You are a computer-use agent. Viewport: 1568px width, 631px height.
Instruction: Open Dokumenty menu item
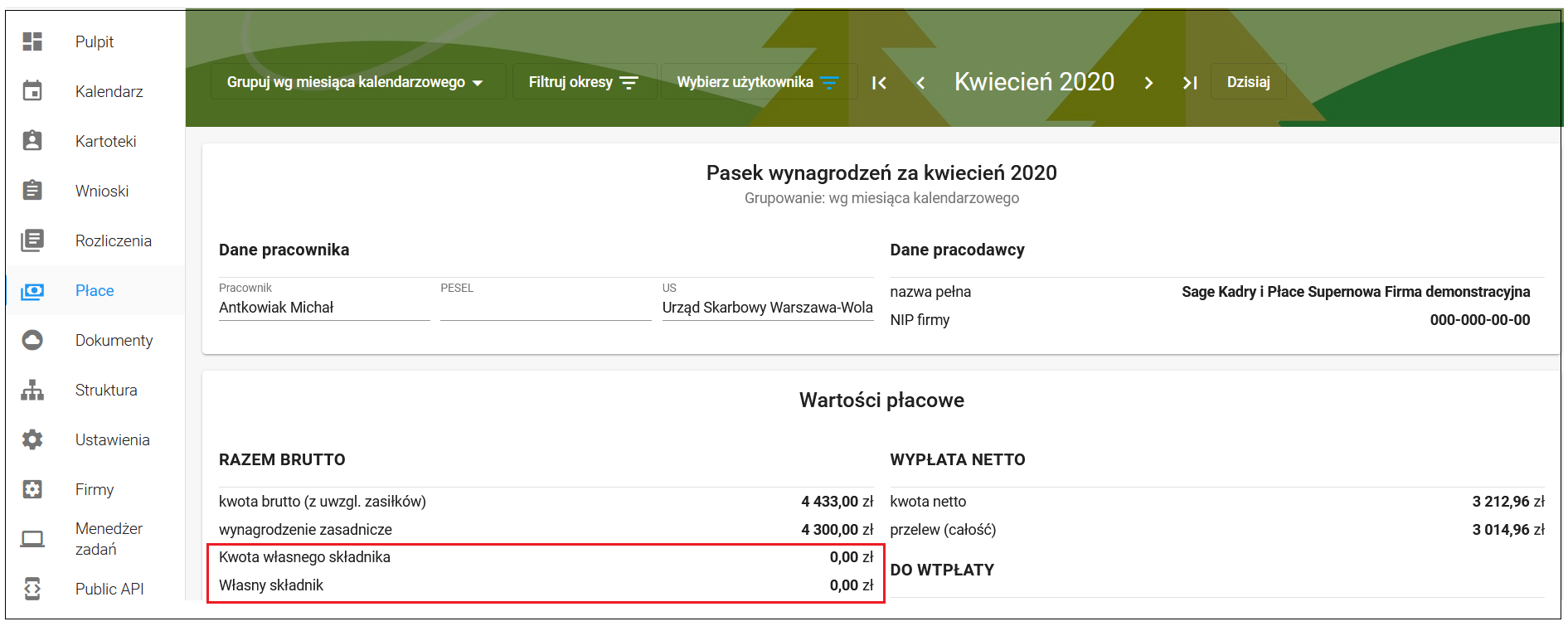[95, 340]
